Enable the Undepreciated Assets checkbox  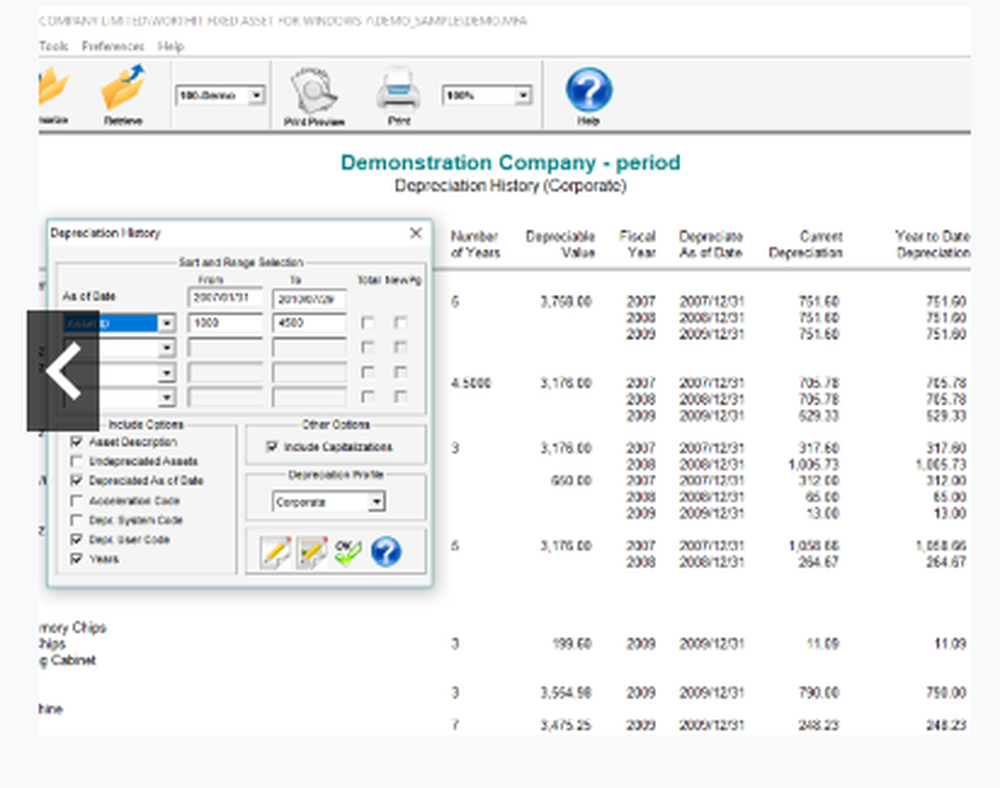(77, 462)
